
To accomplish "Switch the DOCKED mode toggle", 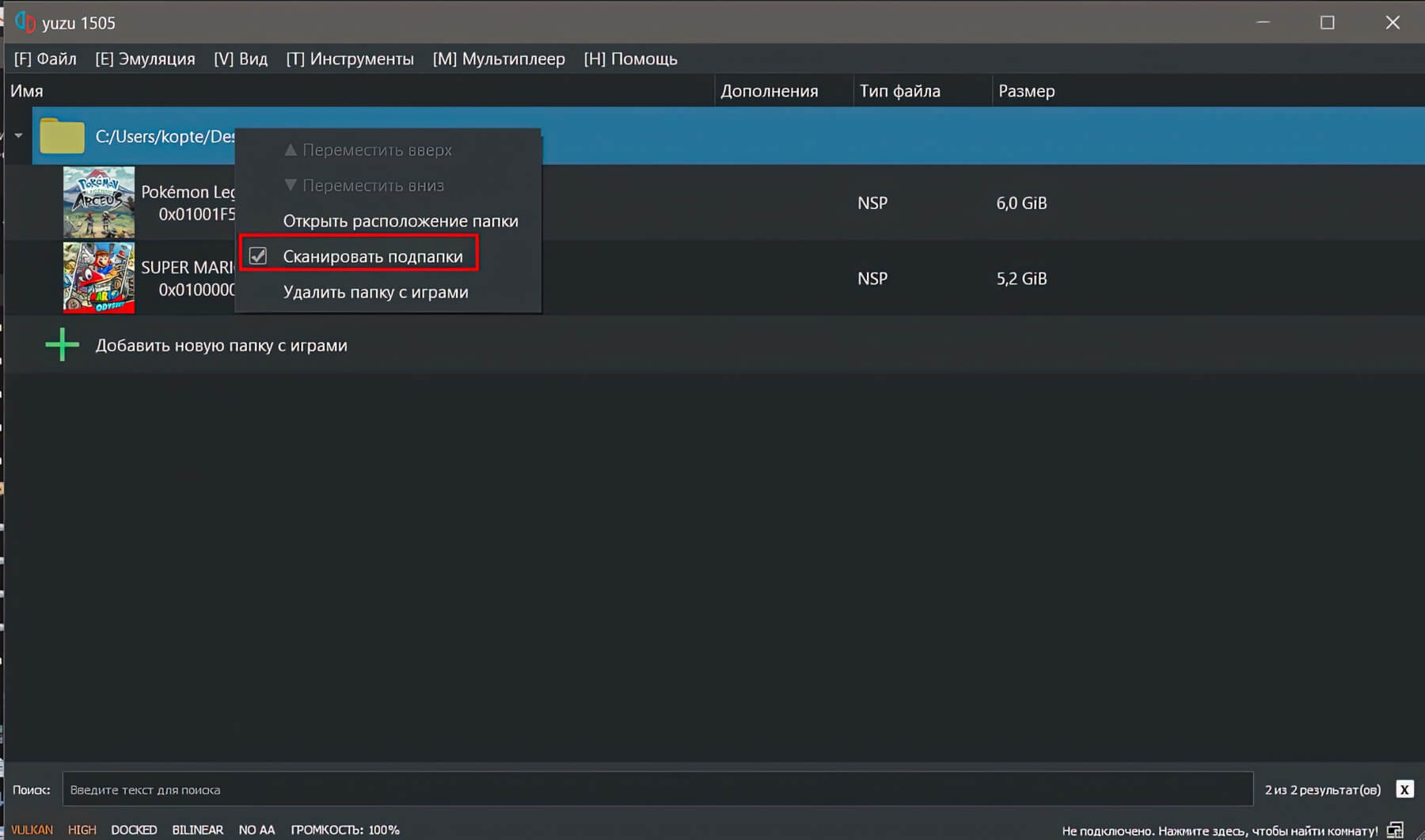I will click(134, 830).
